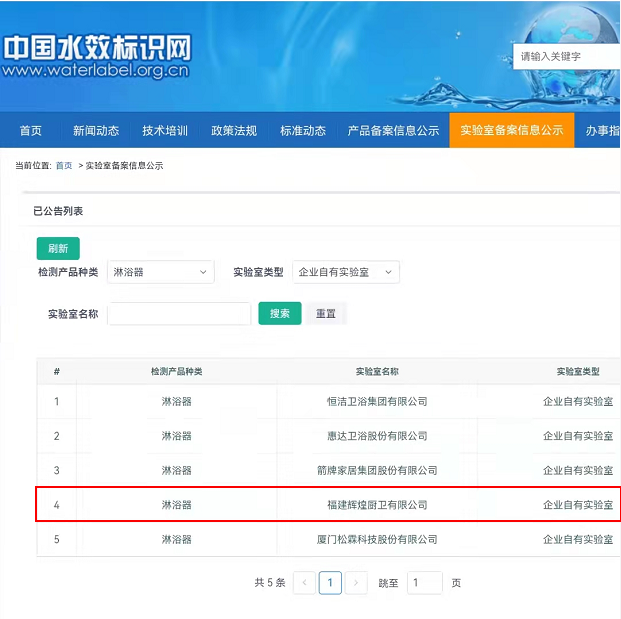621x619 pixels.
Task: Click 淋浴器 in the 厦门松霖 row
Action: [177, 539]
